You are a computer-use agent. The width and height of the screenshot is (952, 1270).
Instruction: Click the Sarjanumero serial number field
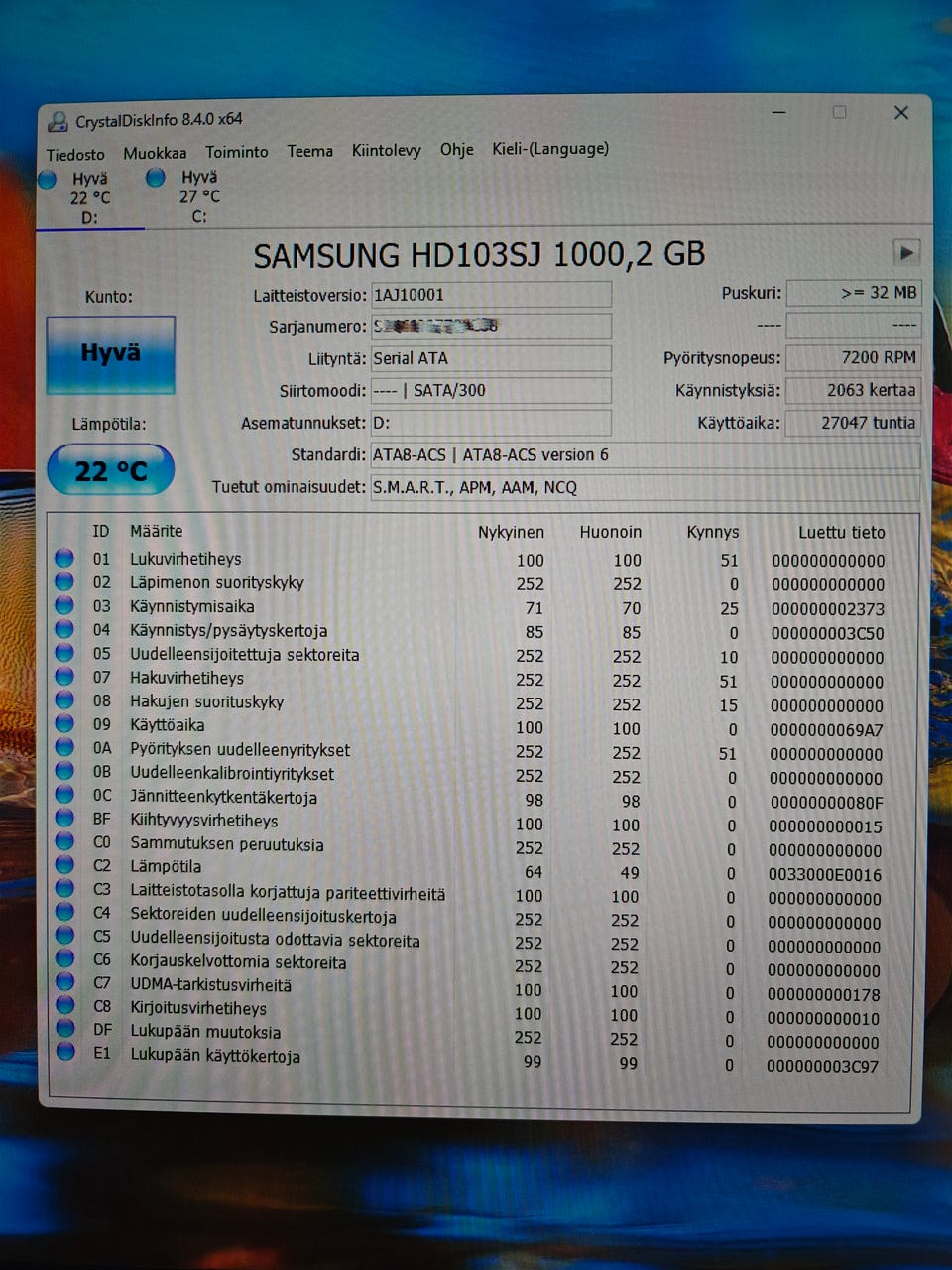(491, 326)
